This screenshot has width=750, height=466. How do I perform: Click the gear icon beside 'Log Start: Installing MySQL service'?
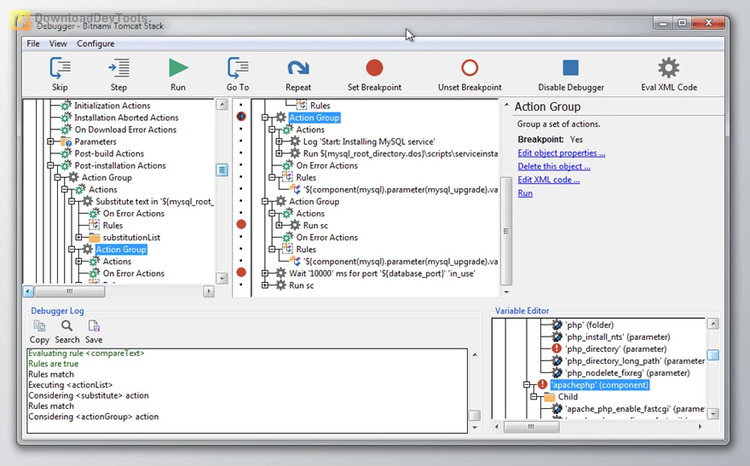coord(295,142)
